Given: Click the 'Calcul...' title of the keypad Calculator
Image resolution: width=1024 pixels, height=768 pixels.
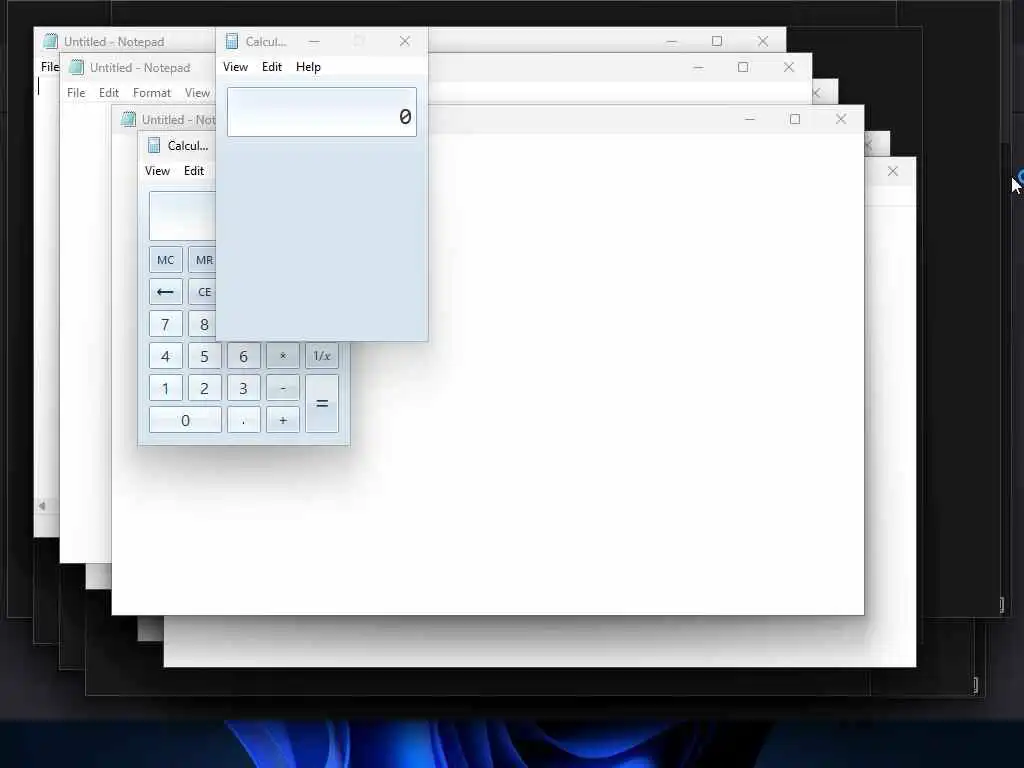Looking at the screenshot, I should click(x=188, y=145).
